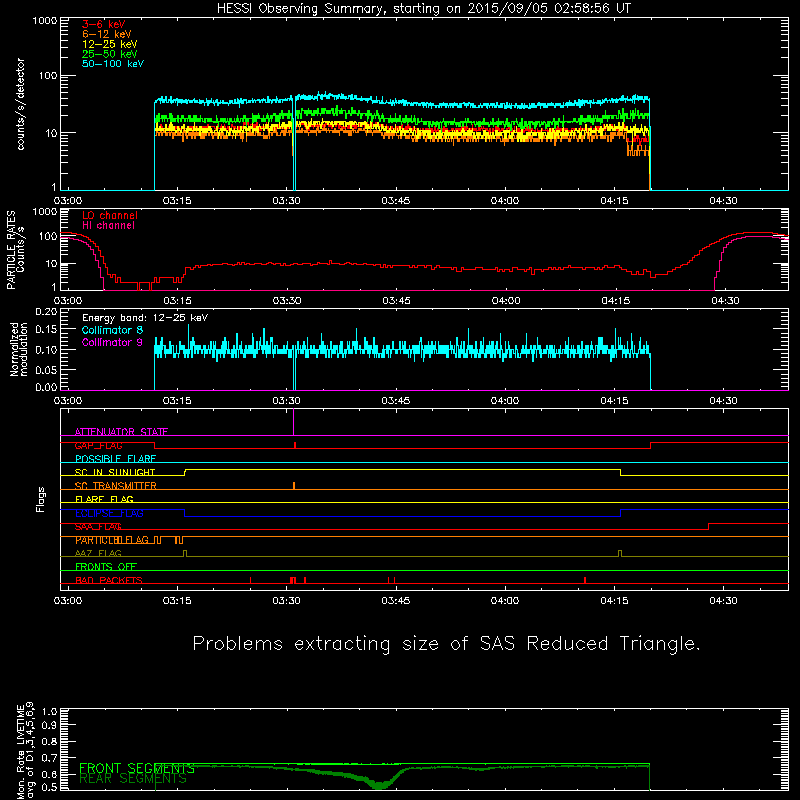Viewport: 800px width, 800px height.
Task: Click the PARTICLE RATES axis label
Action: coord(15,250)
